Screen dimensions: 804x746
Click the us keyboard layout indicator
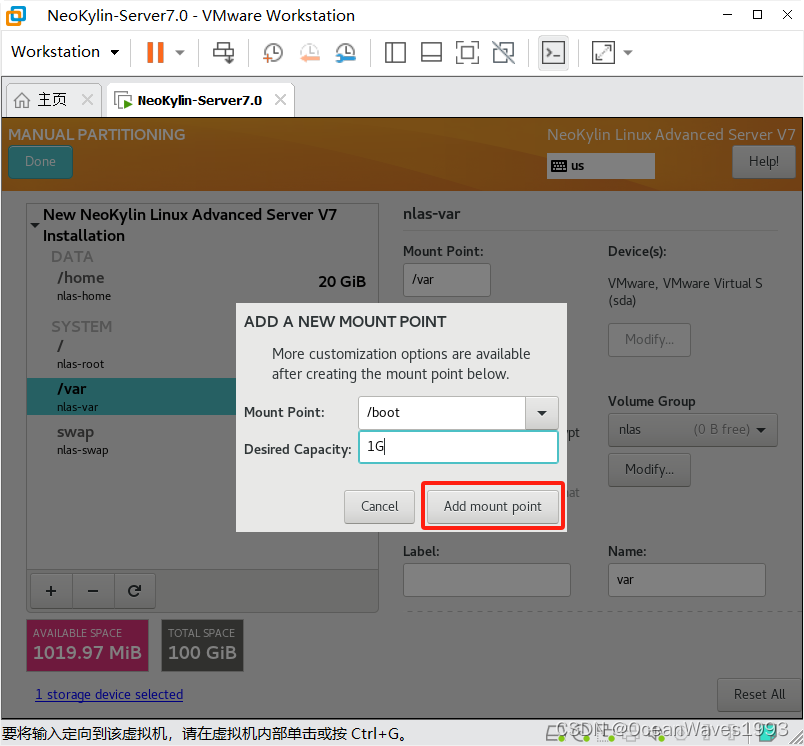(600, 166)
